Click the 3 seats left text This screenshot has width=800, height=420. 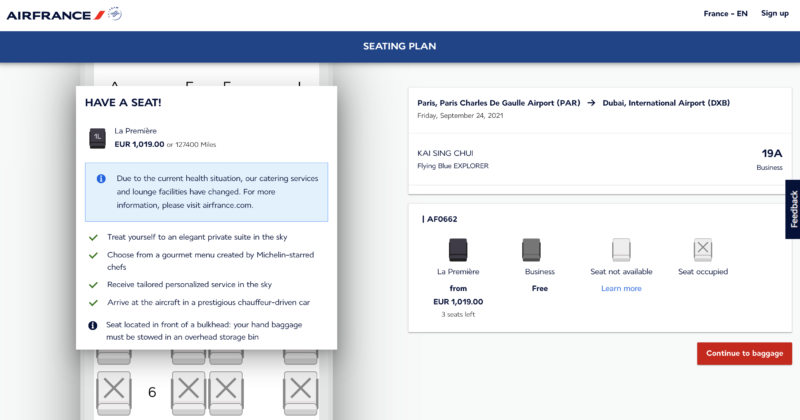pos(458,314)
